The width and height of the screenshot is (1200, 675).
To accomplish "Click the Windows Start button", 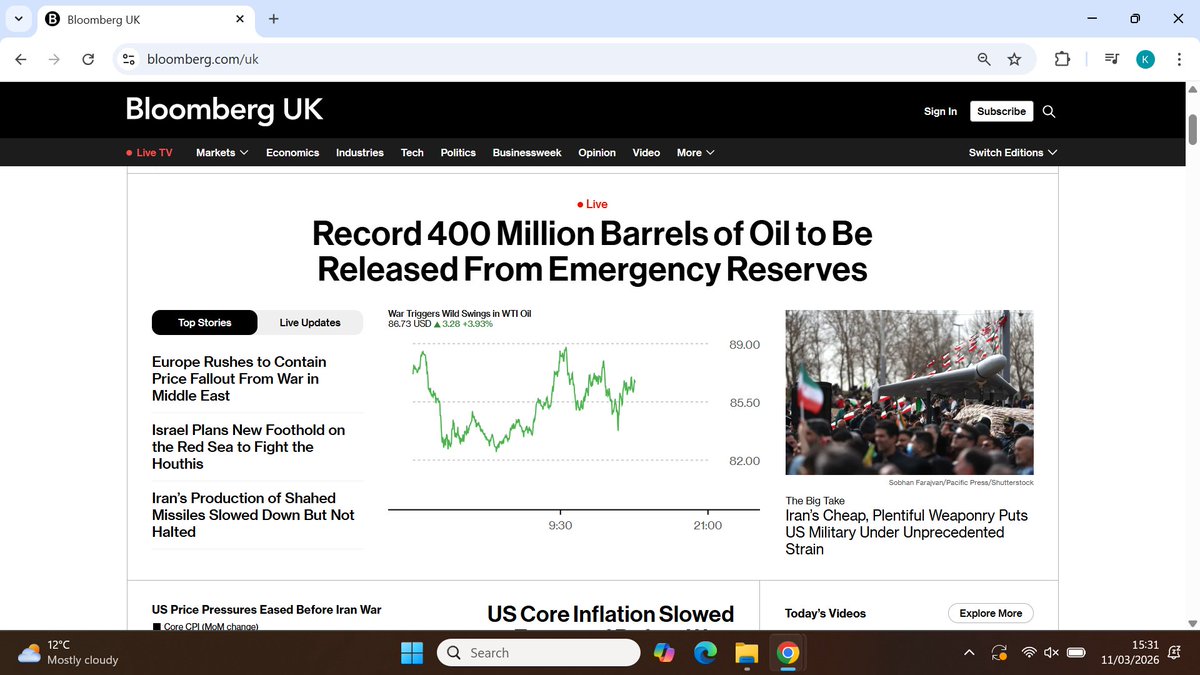I will [x=412, y=653].
